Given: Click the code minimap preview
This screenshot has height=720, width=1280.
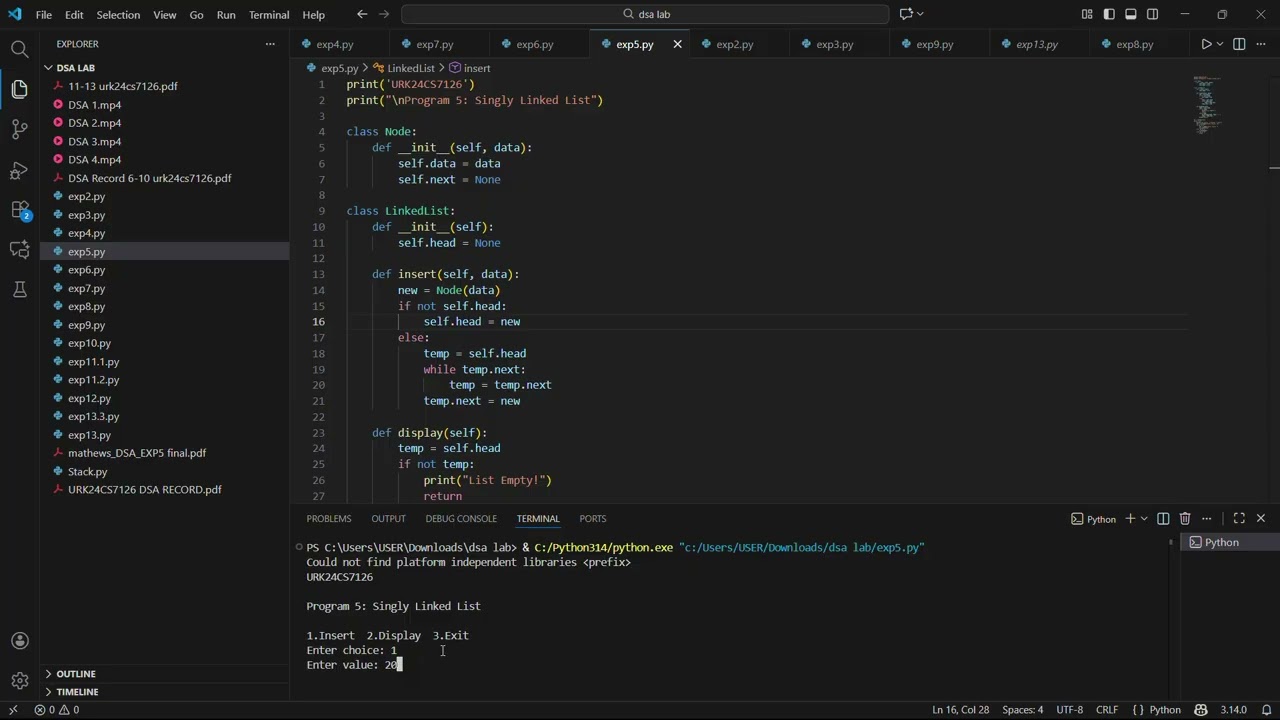Looking at the screenshot, I should [x=1208, y=104].
